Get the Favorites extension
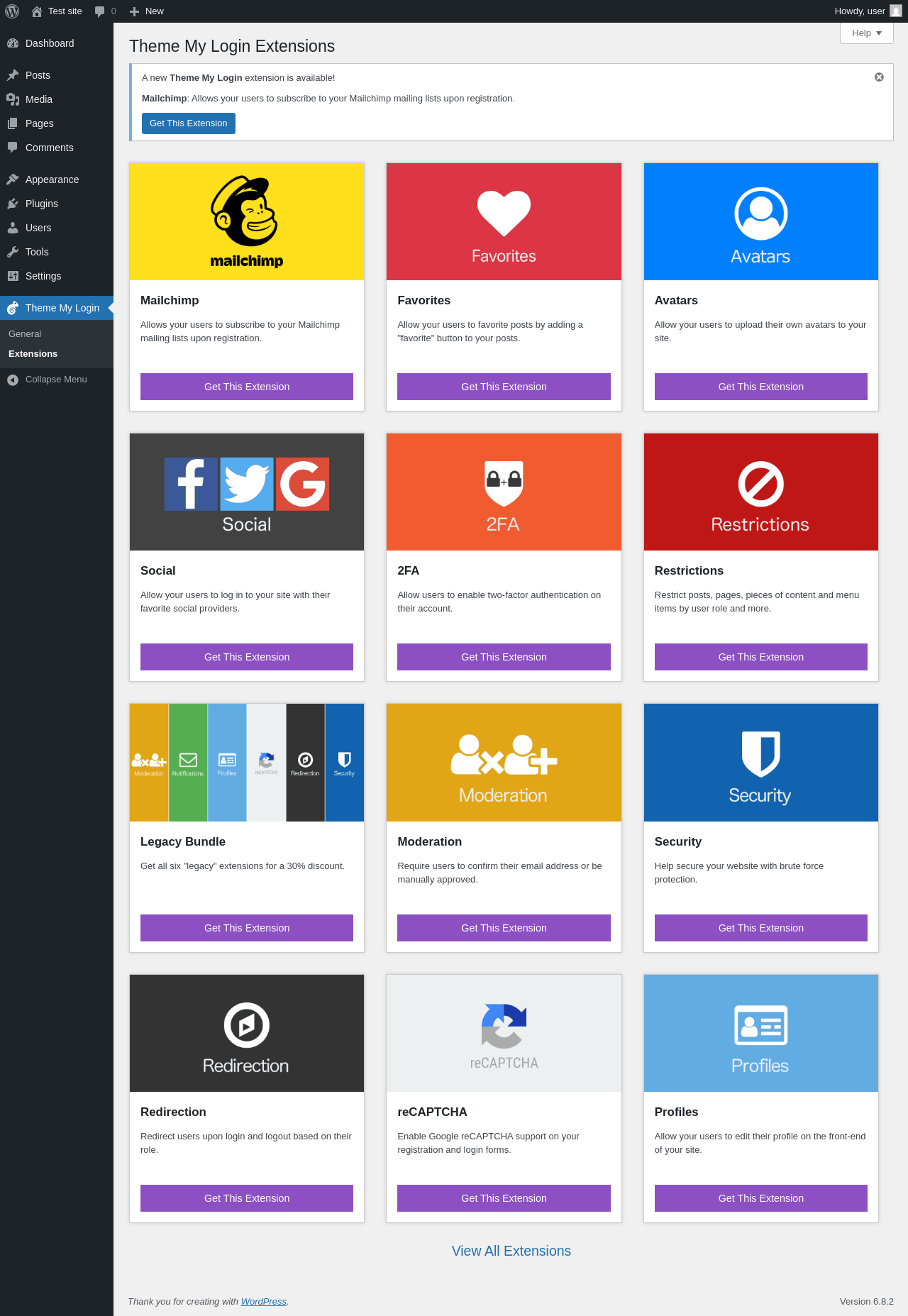Viewport: 908px width, 1316px height. click(x=504, y=387)
